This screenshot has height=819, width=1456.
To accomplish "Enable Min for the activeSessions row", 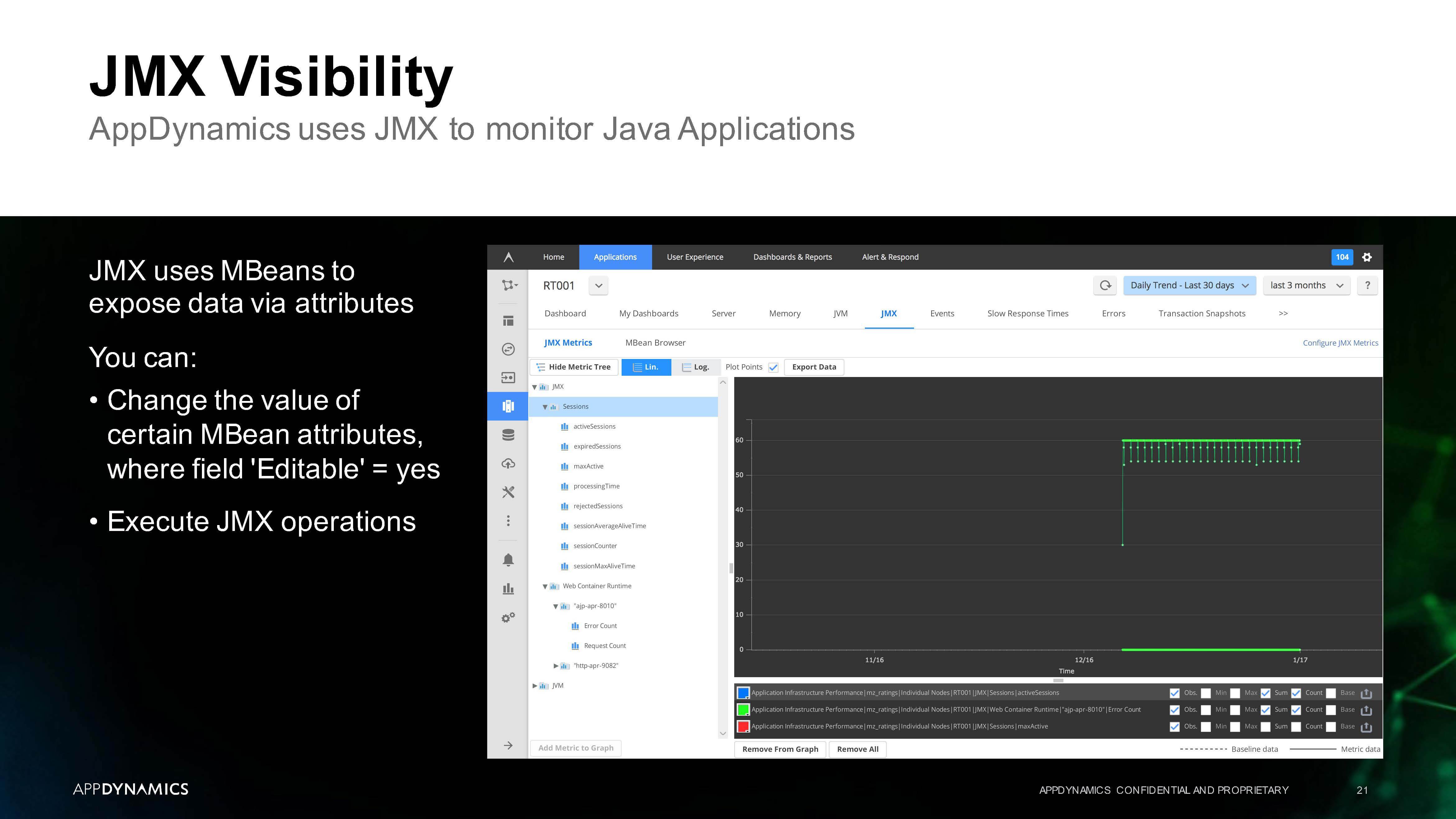I will point(1206,693).
